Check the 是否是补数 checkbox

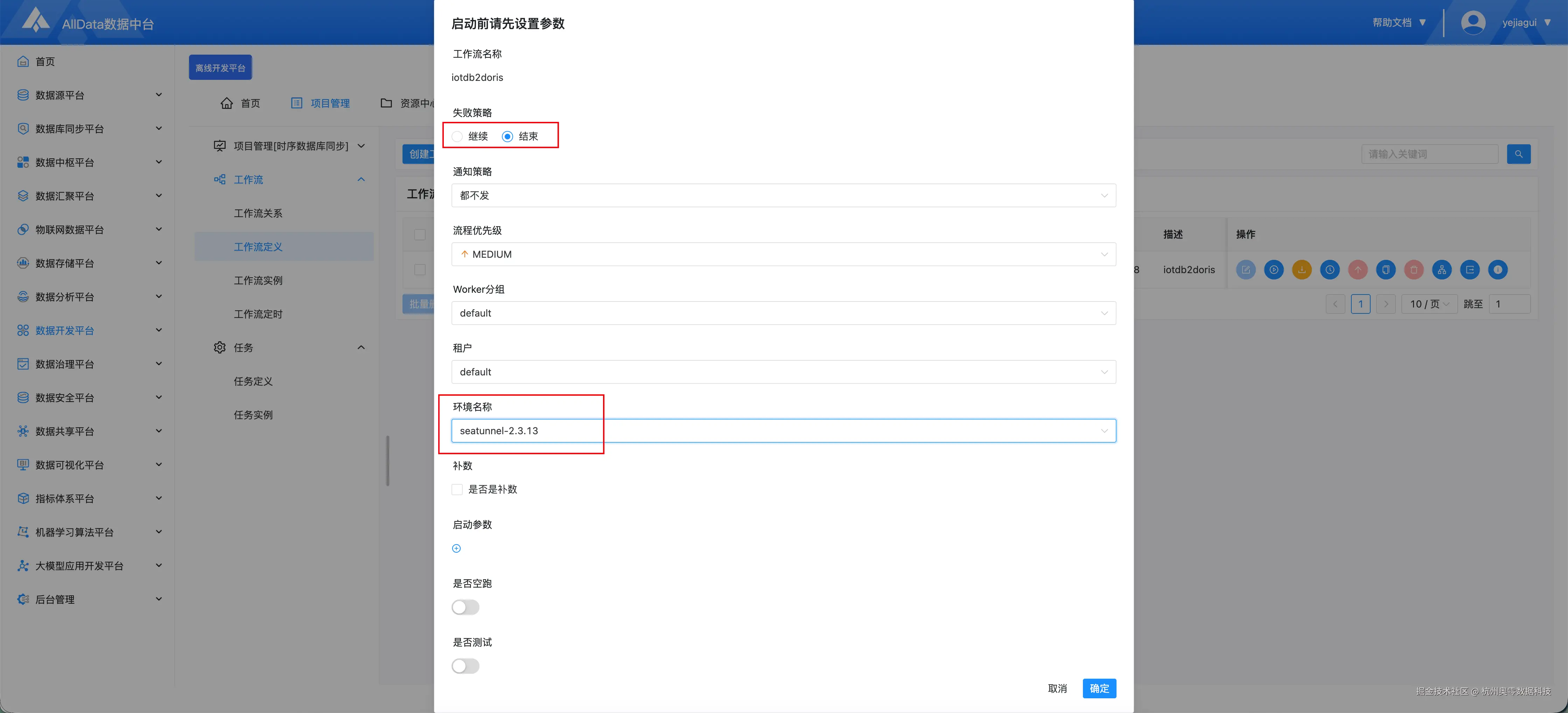457,490
